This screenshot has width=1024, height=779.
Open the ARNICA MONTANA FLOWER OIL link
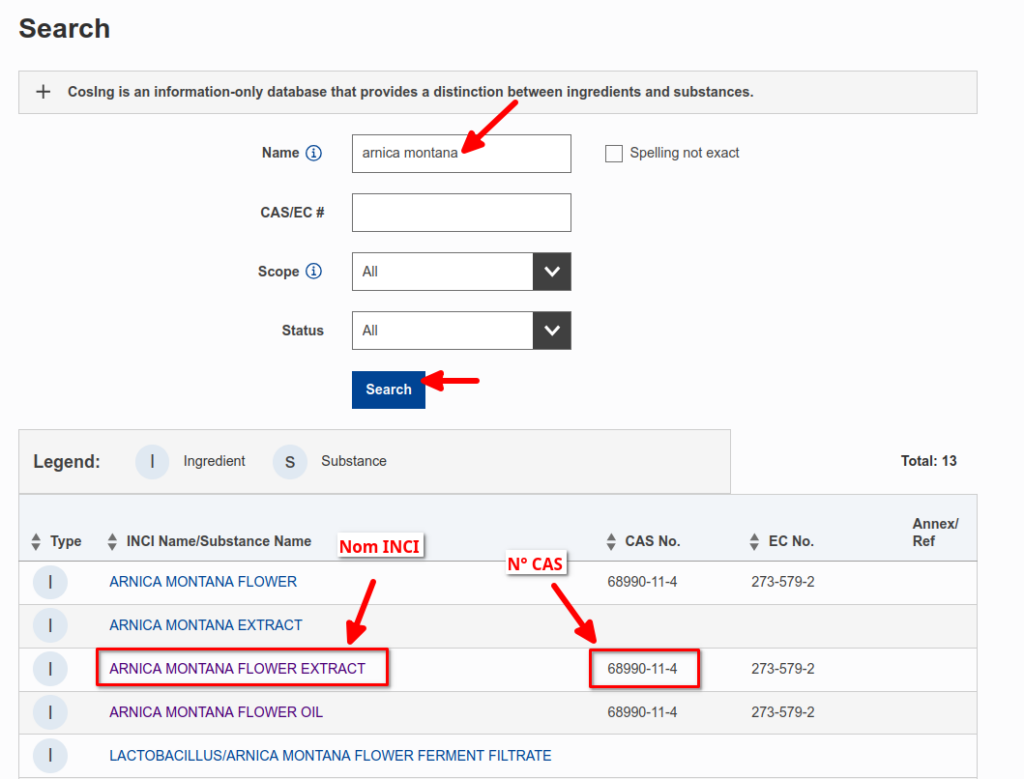[x=216, y=712]
